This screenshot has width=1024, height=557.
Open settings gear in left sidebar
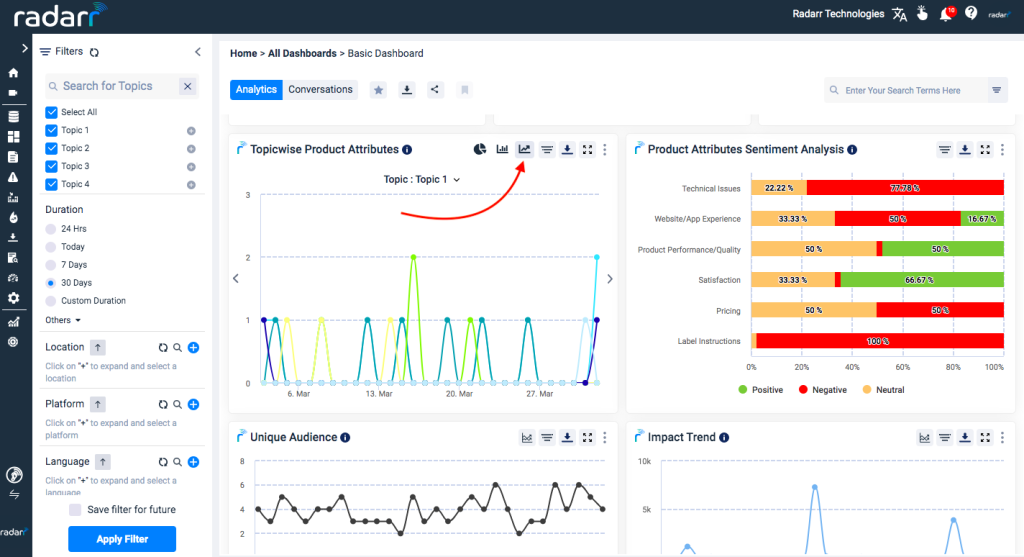point(13,298)
